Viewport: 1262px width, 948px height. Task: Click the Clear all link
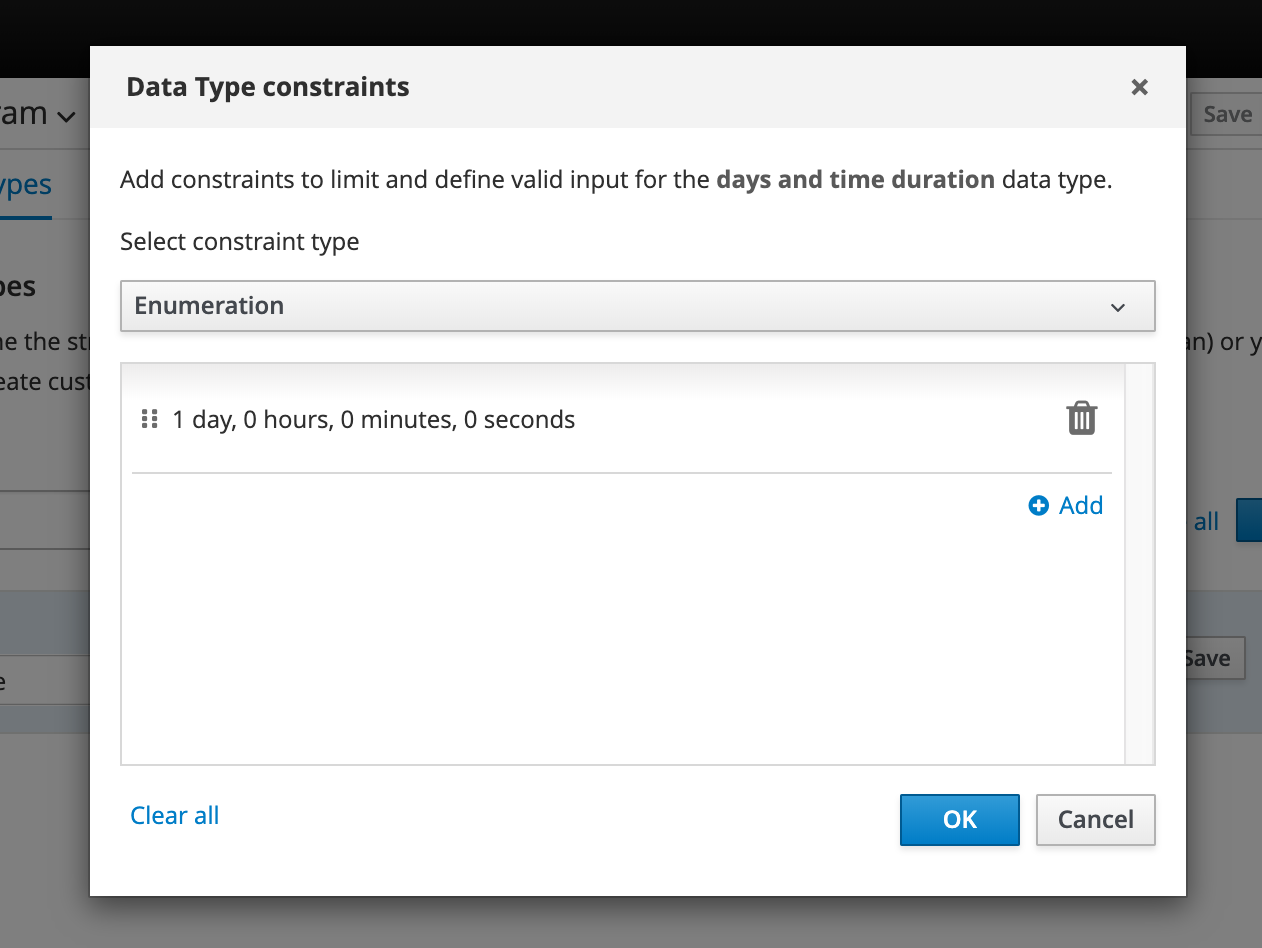pyautogui.click(x=175, y=816)
